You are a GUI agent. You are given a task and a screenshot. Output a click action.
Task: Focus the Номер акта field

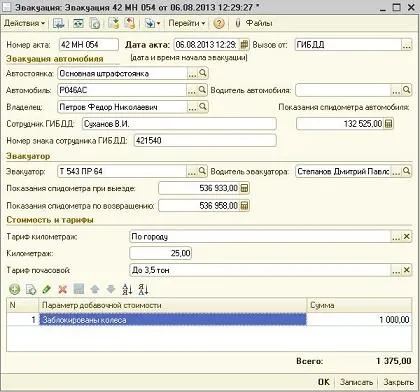[89, 45]
